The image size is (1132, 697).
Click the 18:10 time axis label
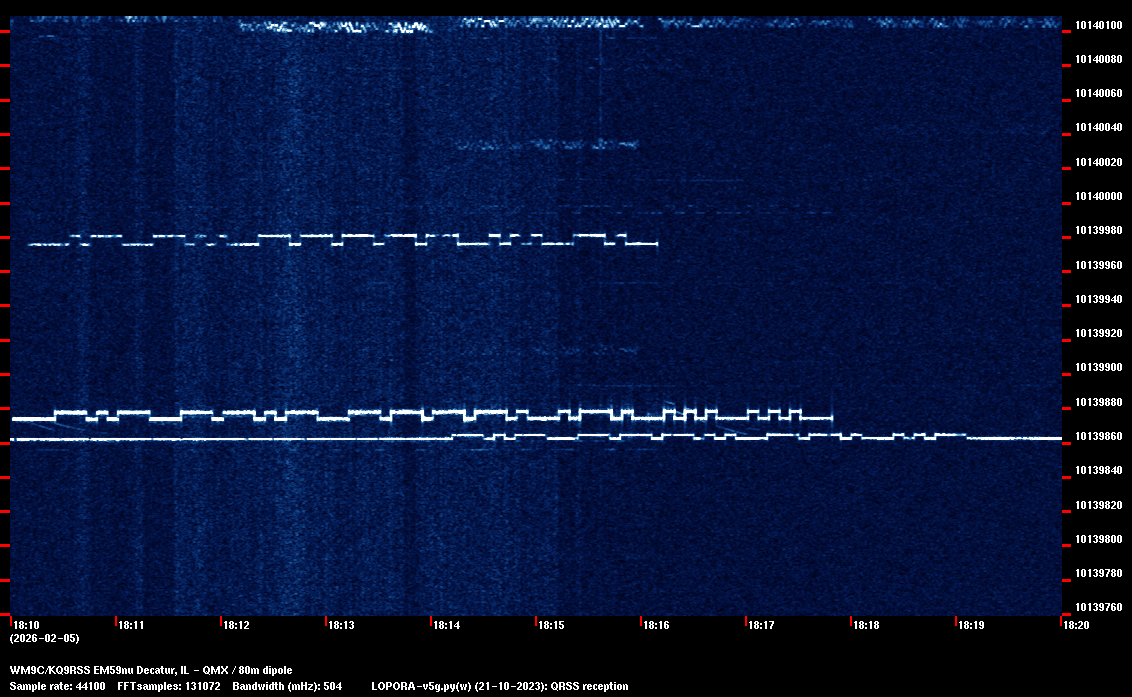click(27, 625)
